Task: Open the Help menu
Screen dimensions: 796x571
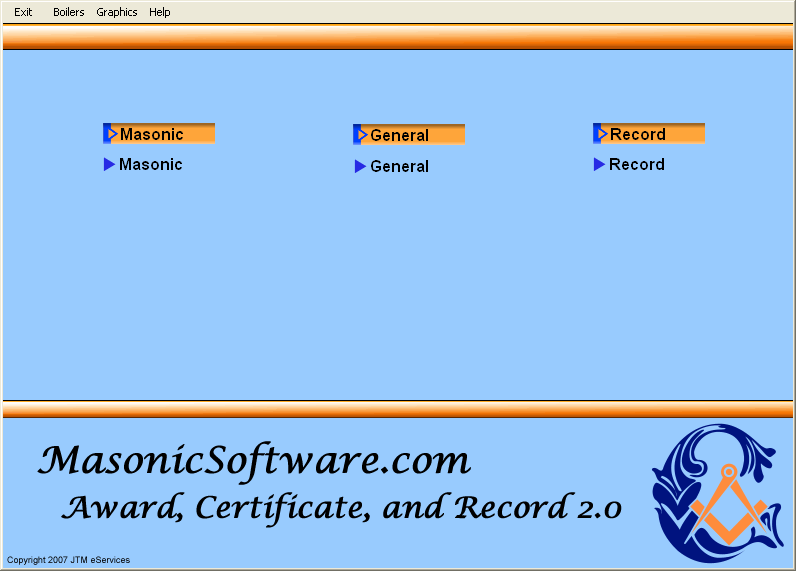Action: tap(159, 12)
